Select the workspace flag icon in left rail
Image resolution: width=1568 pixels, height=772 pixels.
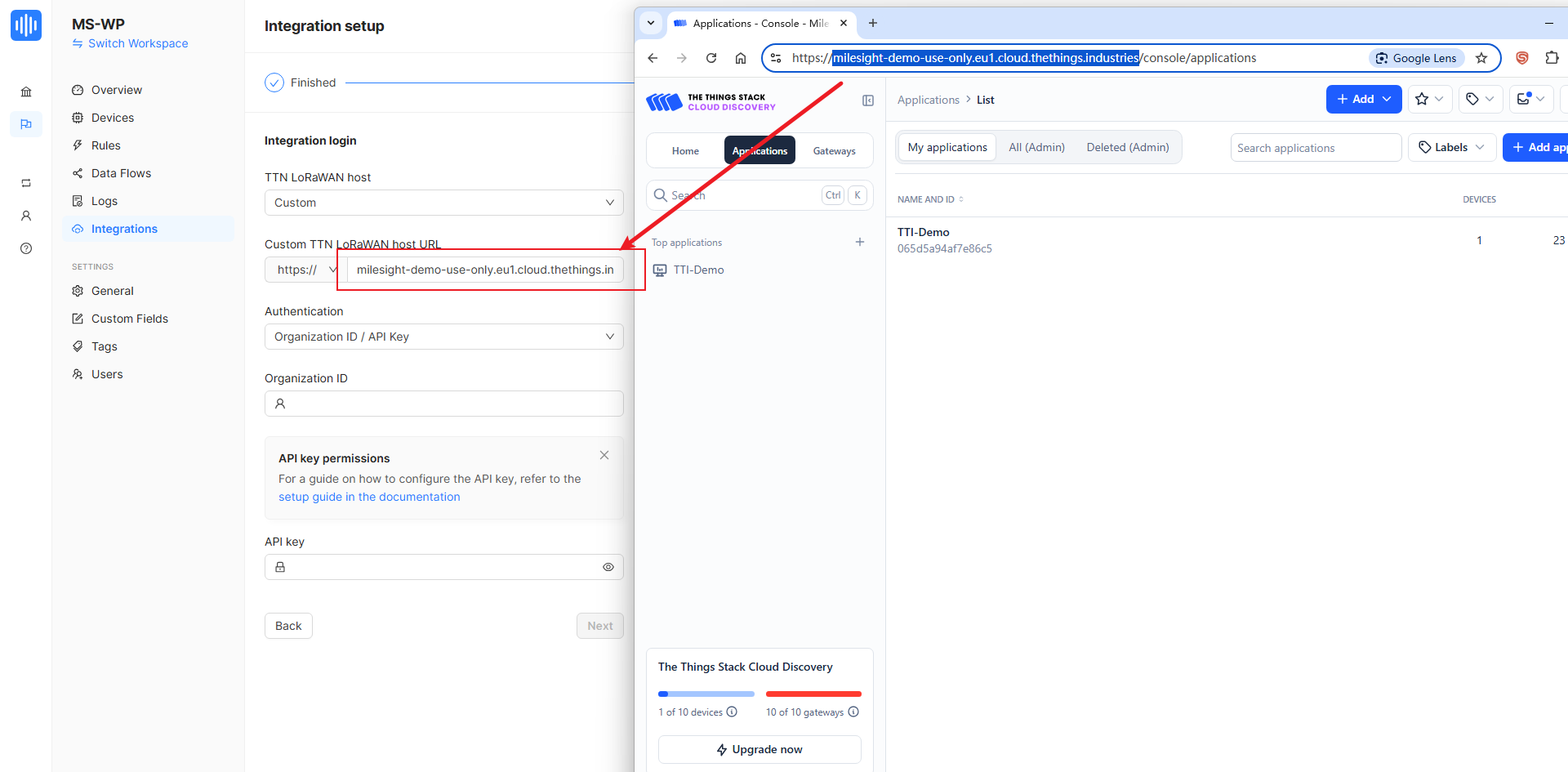[26, 124]
